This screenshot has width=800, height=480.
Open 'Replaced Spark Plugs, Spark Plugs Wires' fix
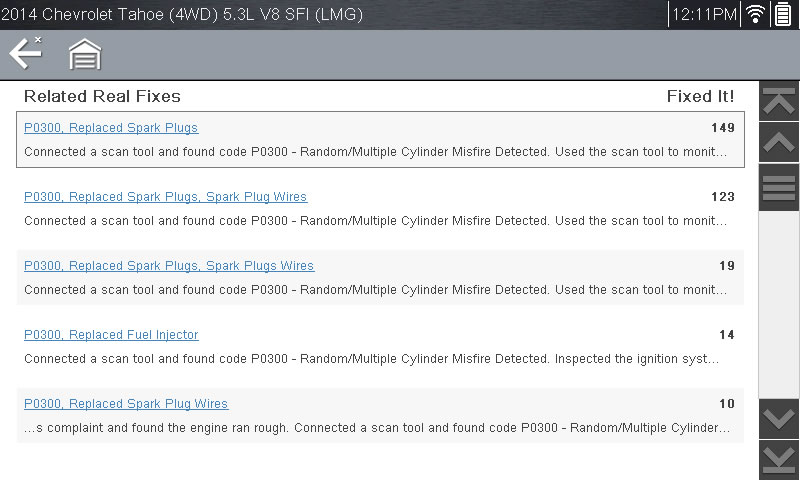point(169,266)
